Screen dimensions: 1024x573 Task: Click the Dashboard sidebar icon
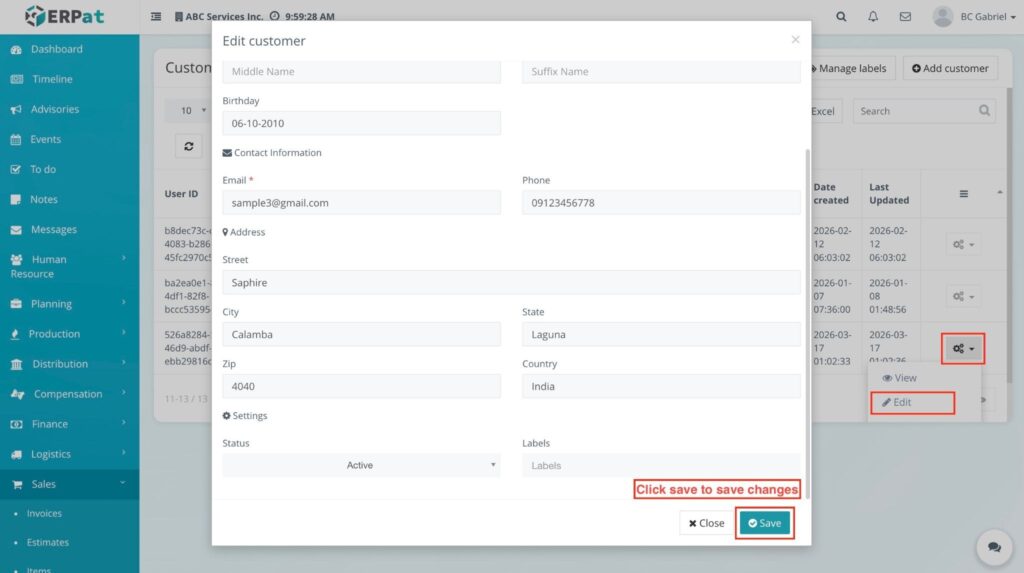[x=16, y=50]
